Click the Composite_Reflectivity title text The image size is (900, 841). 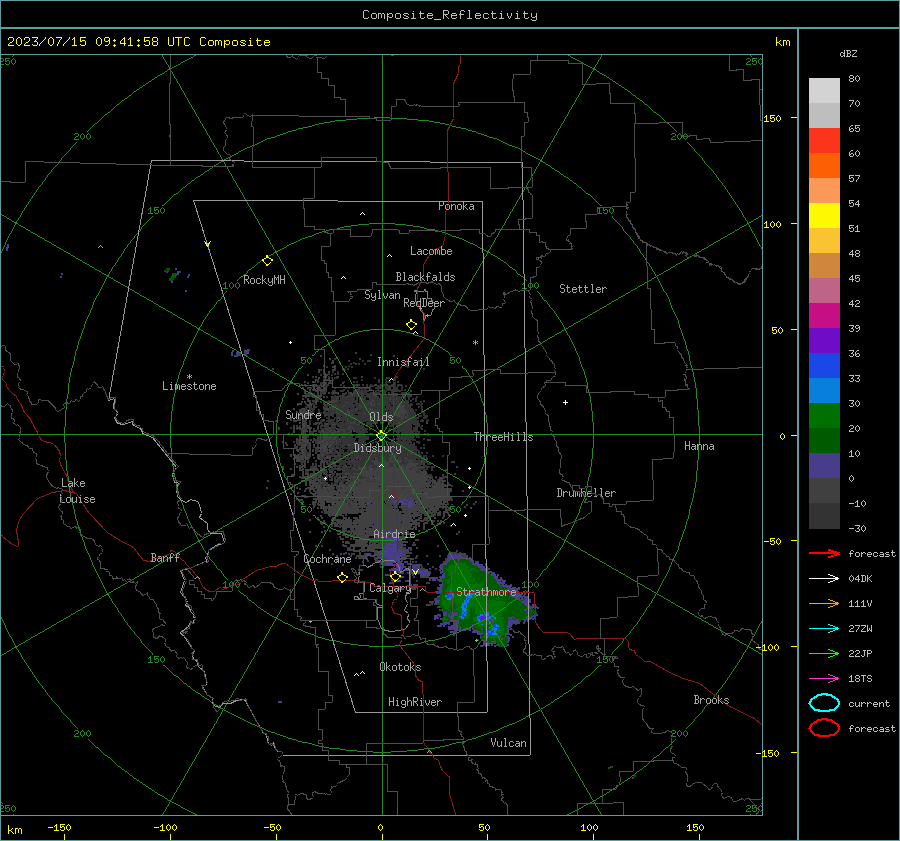450,15
